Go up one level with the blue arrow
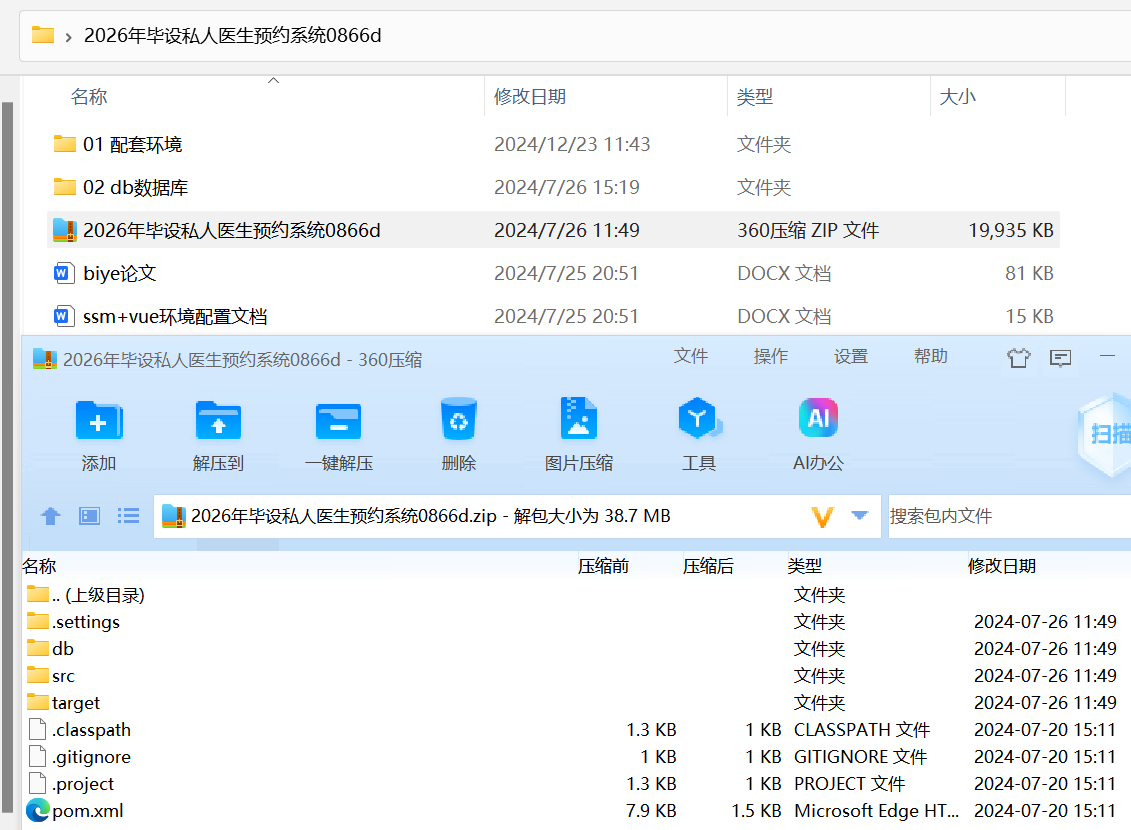The width and height of the screenshot is (1131, 830). (x=50, y=516)
